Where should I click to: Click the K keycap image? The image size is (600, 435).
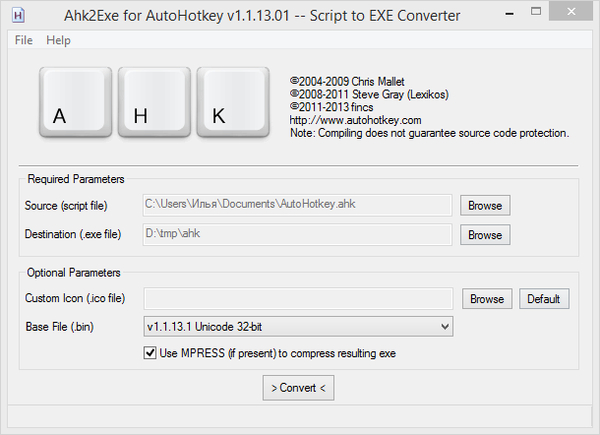click(x=232, y=104)
